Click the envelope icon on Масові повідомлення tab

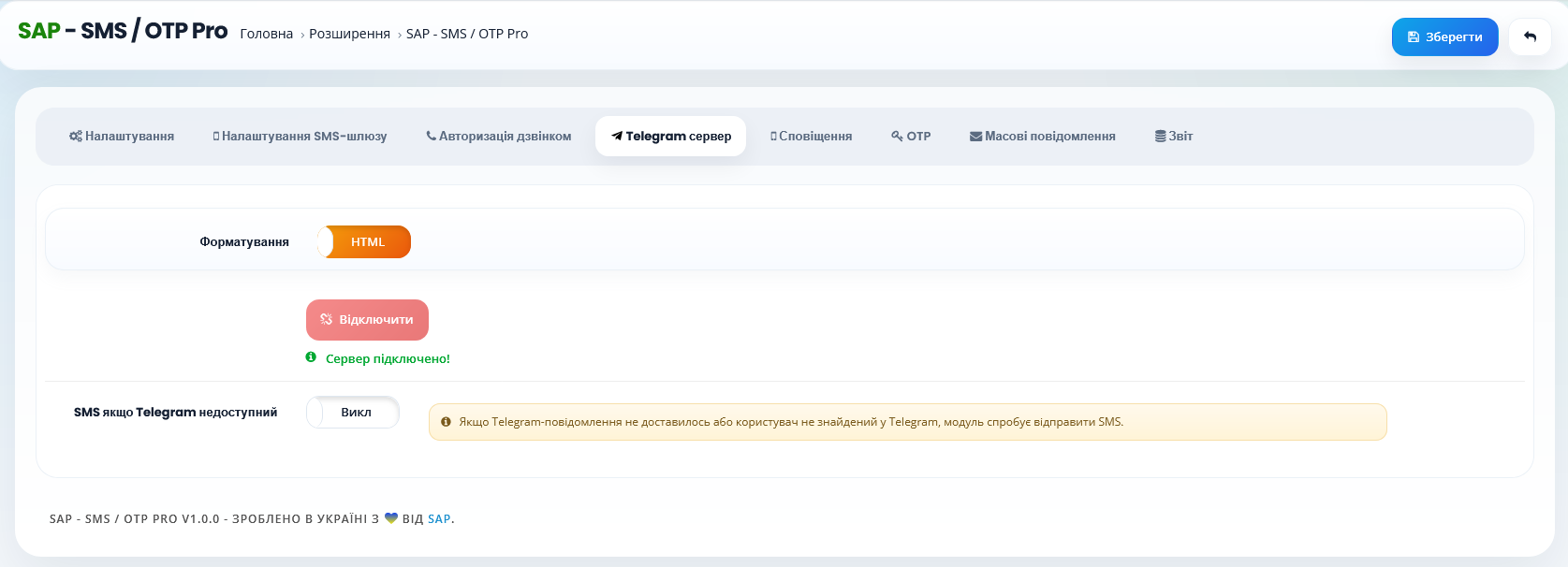(x=975, y=137)
